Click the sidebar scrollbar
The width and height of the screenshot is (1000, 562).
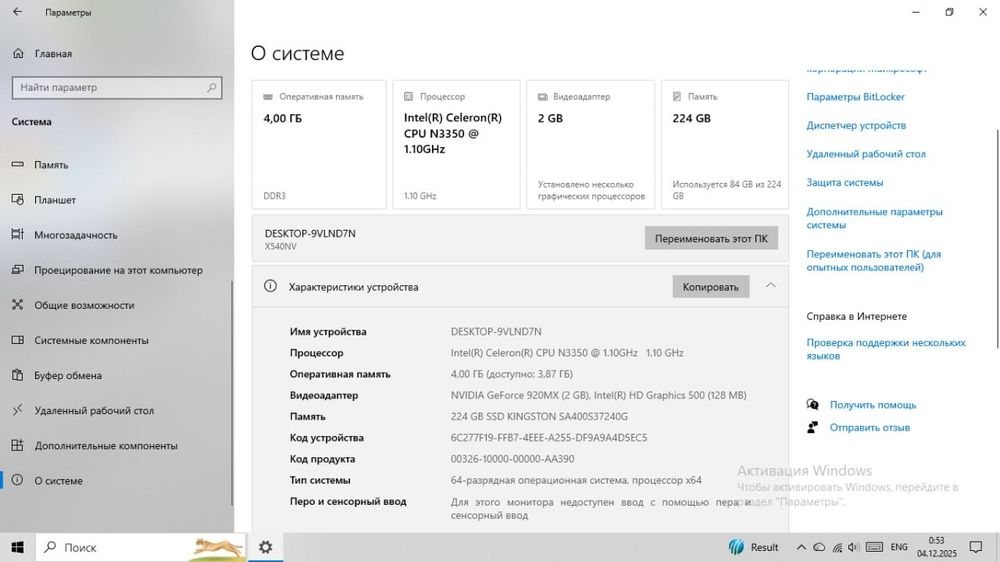coord(231,393)
